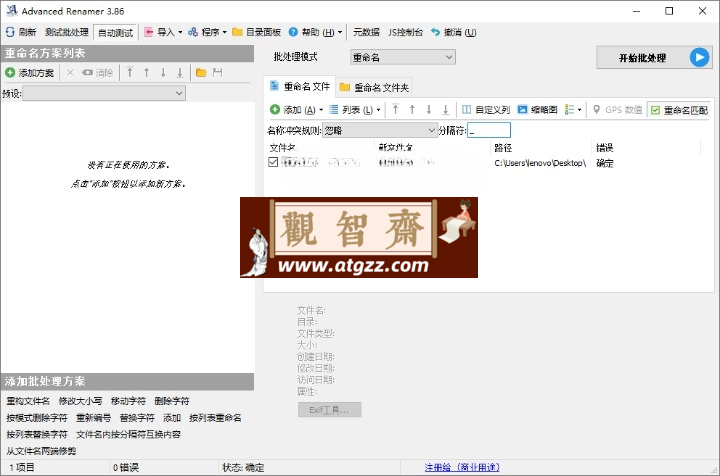
Task: Add the 按列表重命名 method
Action: point(215,418)
